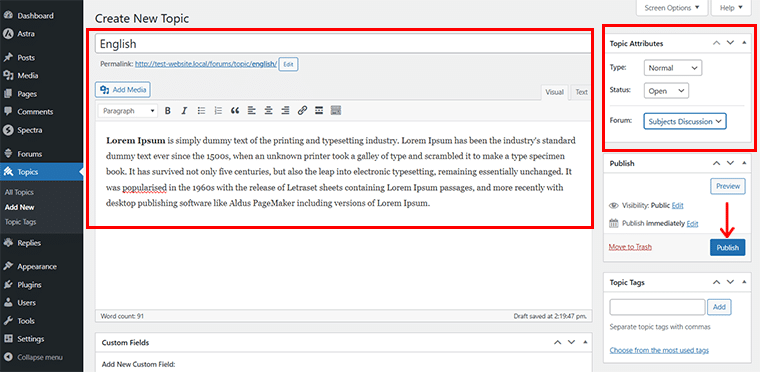
Task: Click the Italic formatting icon
Action: click(184, 111)
